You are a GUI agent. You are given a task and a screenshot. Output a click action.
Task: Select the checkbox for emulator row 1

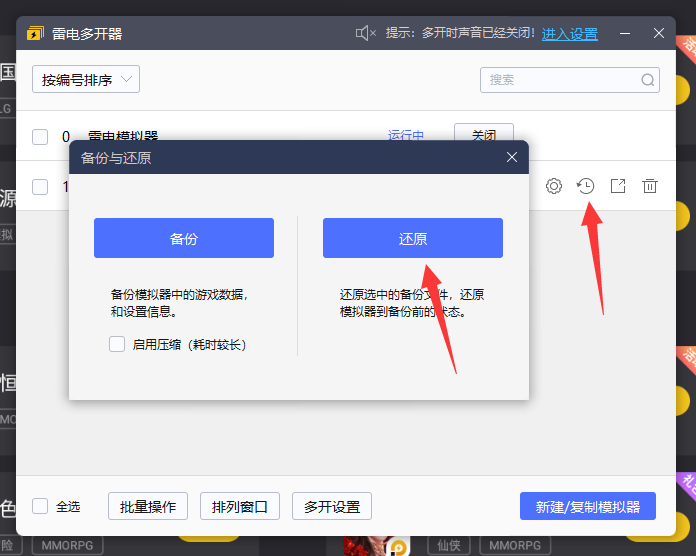(40, 187)
